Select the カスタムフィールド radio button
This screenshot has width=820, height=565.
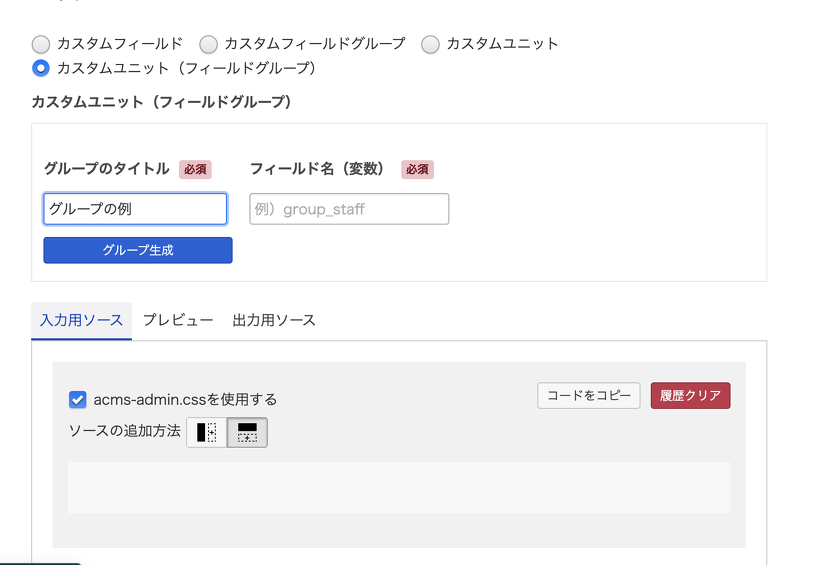pyautogui.click(x=41, y=44)
